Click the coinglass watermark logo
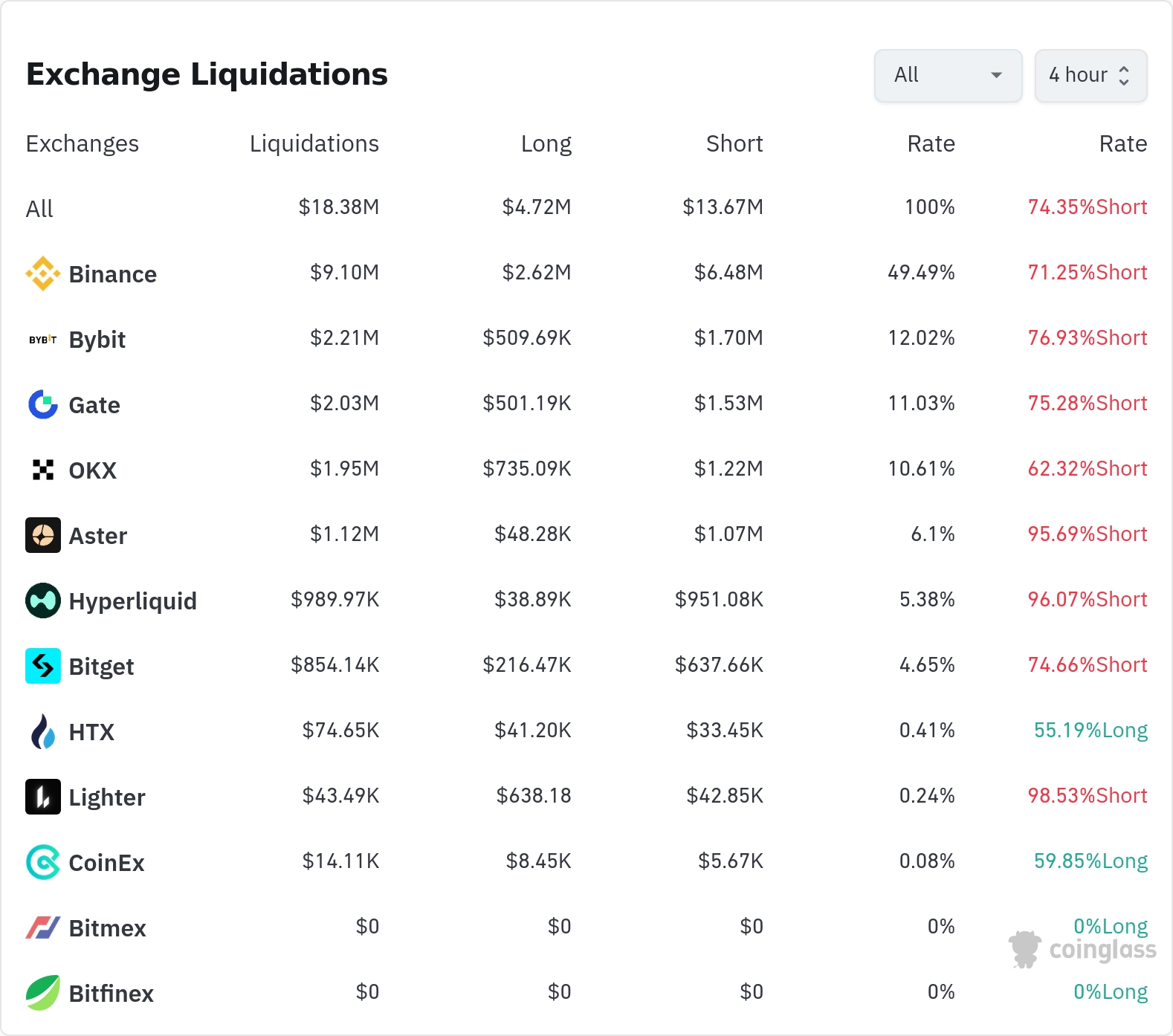 pyautogui.click(x=1082, y=949)
